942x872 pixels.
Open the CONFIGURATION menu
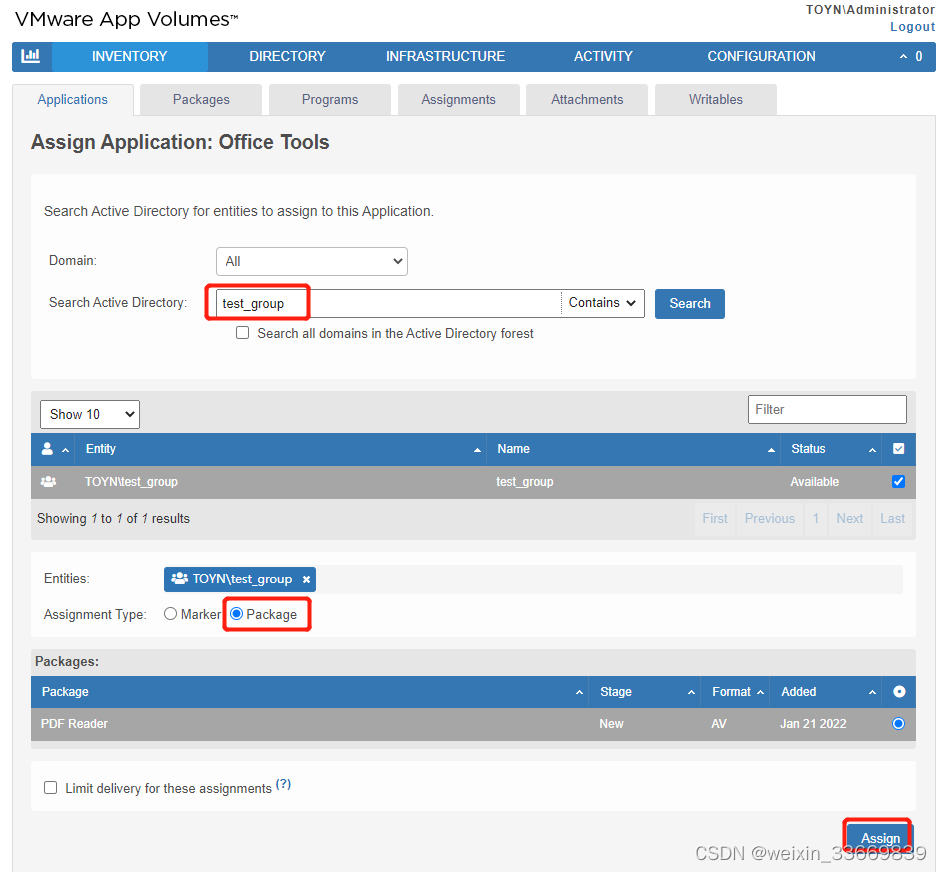(761, 56)
